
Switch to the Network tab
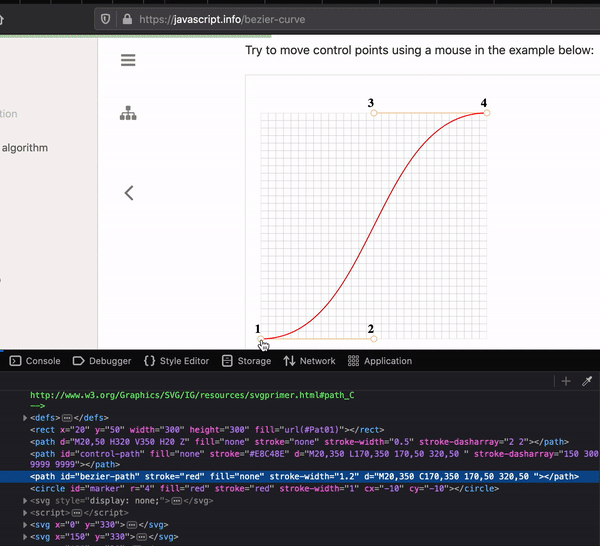tap(310, 361)
